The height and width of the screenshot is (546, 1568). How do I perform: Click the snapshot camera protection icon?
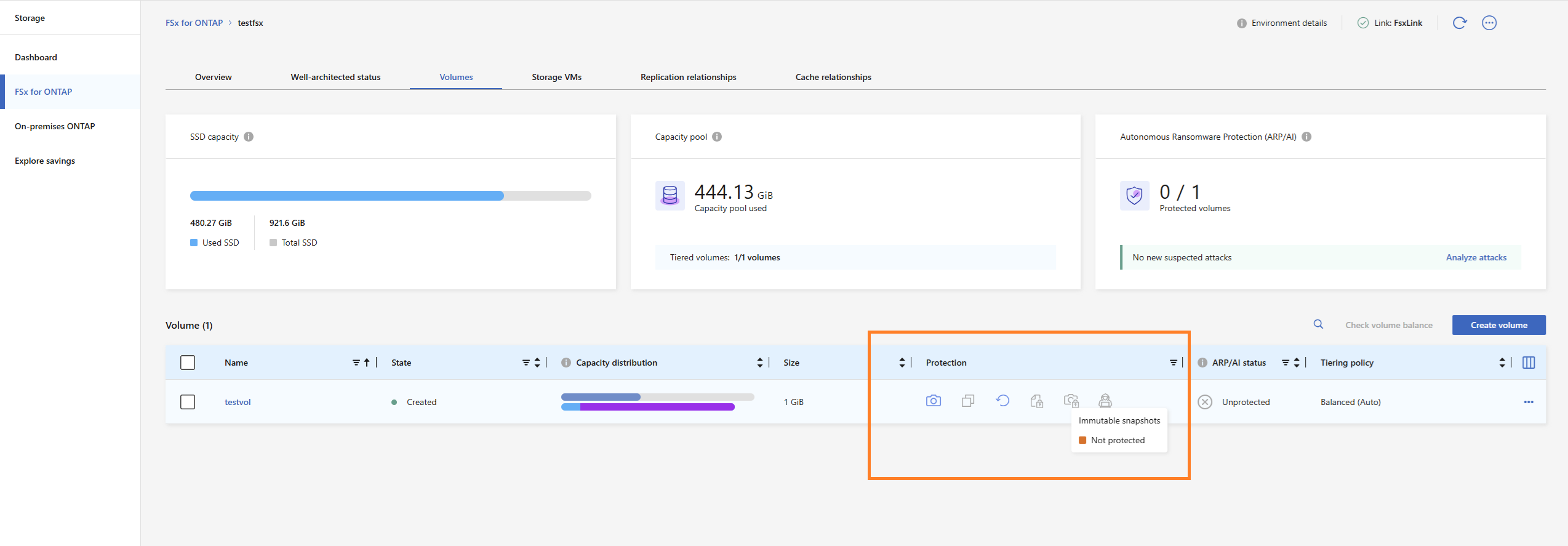933,401
